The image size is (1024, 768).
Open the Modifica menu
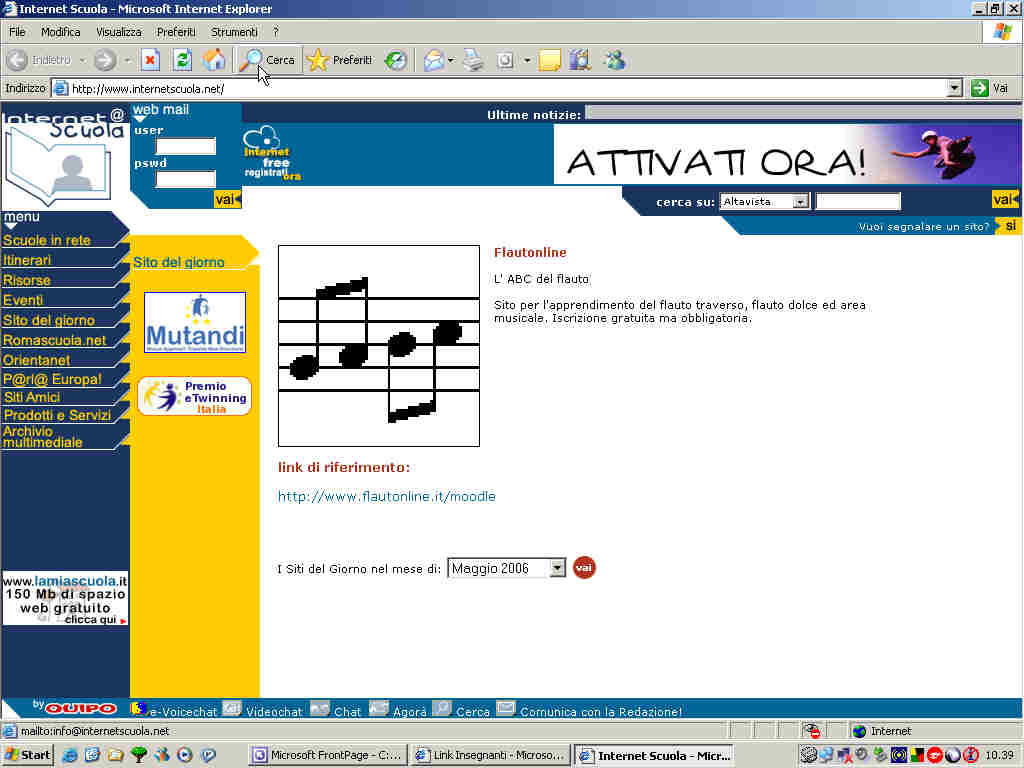tap(61, 31)
